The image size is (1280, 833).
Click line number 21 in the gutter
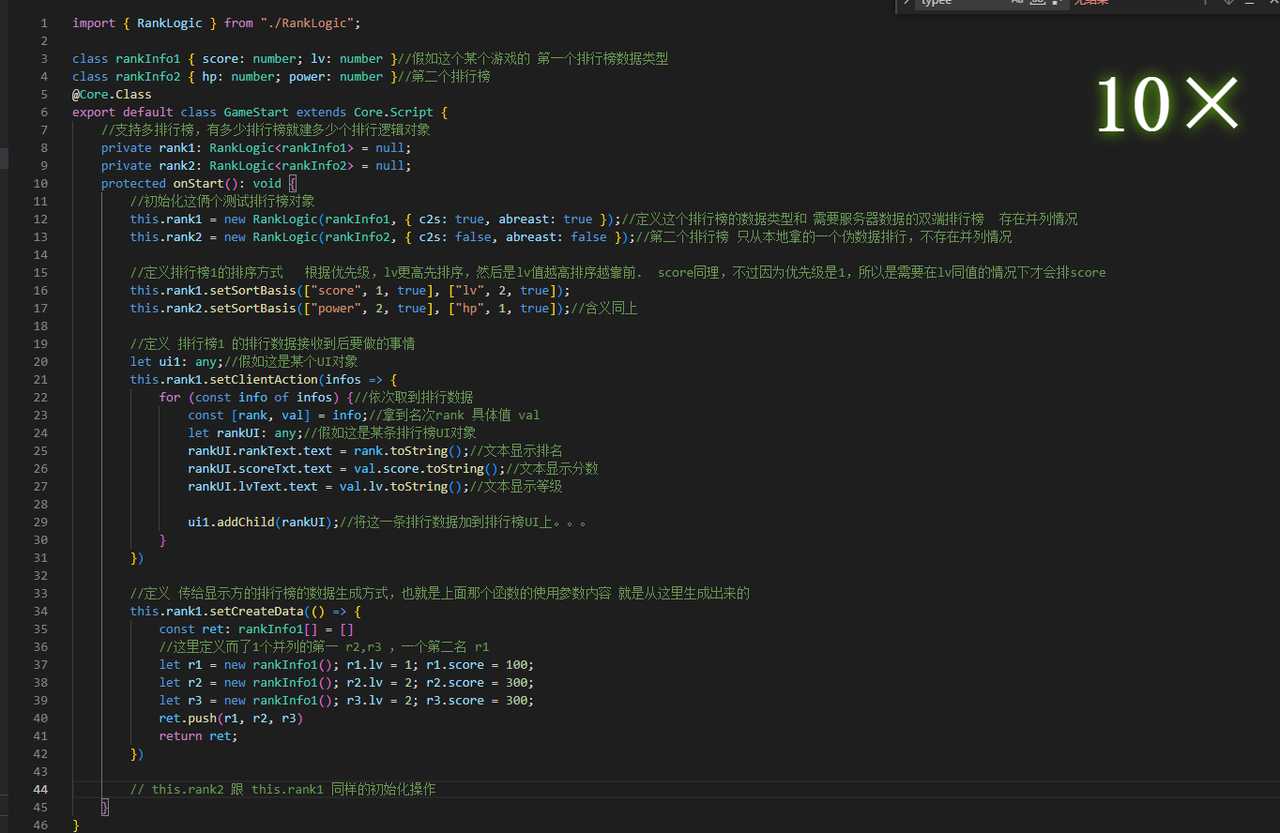click(x=40, y=380)
